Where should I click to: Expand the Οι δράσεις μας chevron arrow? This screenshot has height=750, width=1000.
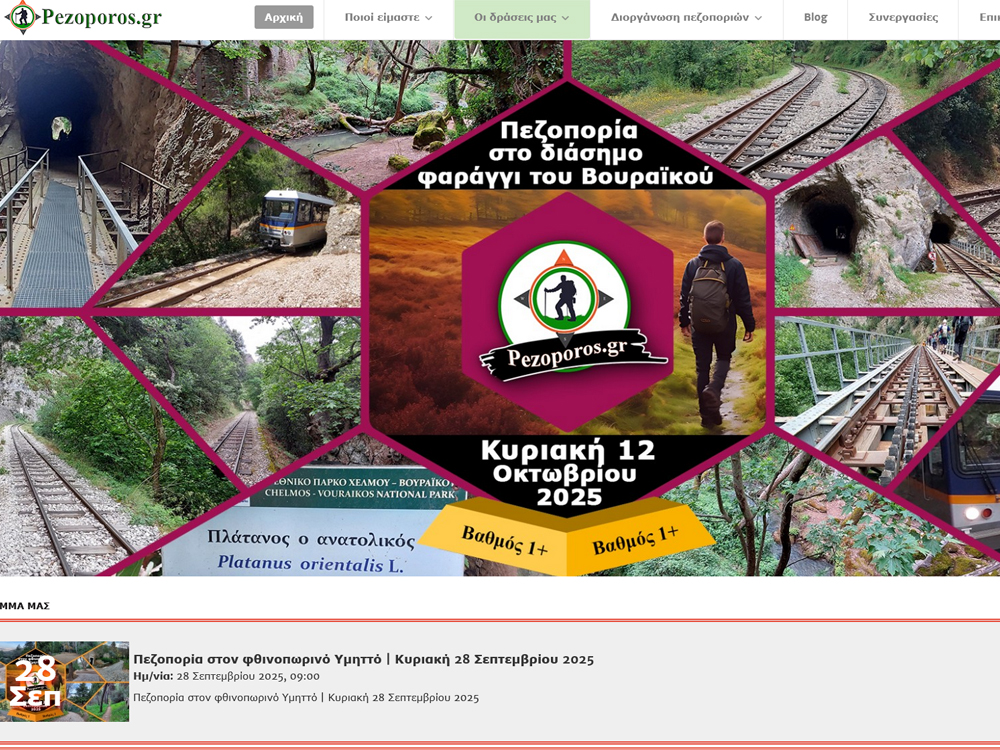click(x=565, y=18)
